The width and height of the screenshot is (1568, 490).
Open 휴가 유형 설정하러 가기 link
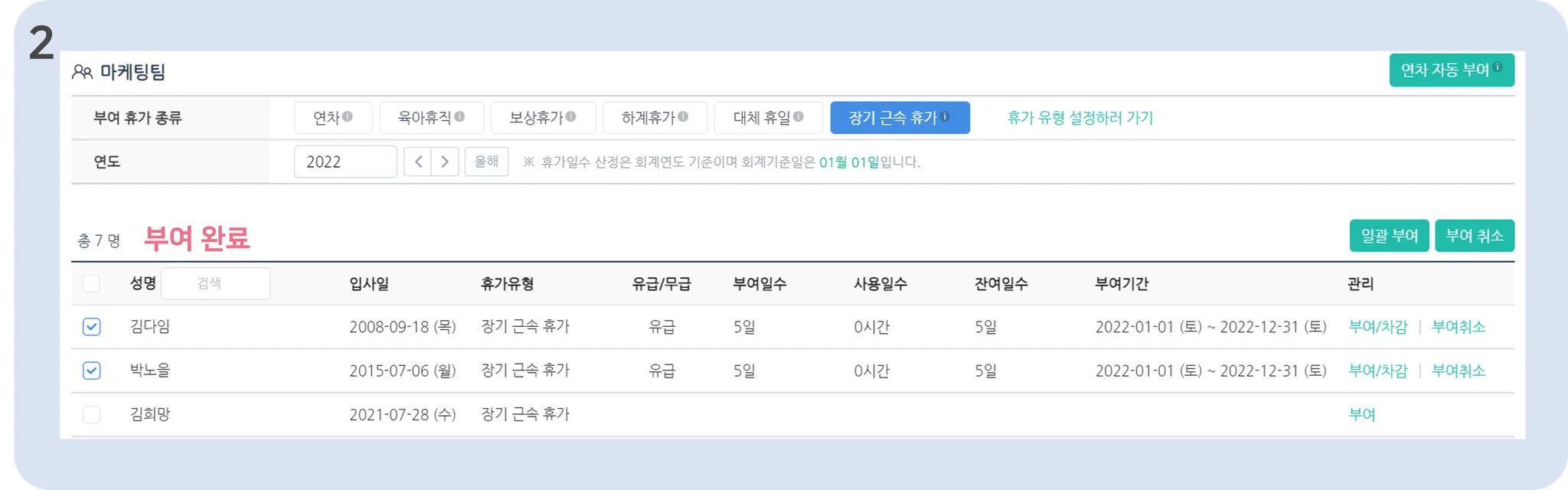coord(1080,117)
